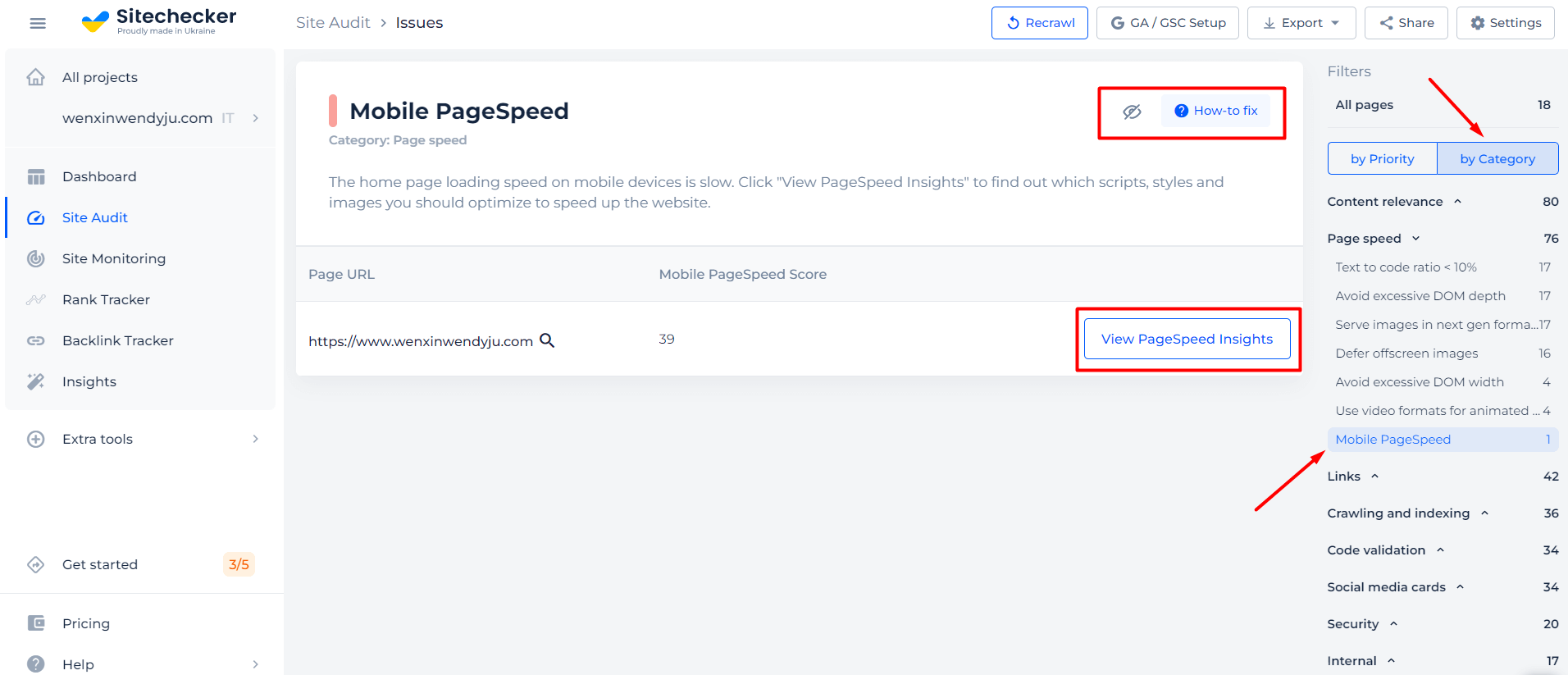
Task: Click Category: Page speed label
Action: pos(398,140)
